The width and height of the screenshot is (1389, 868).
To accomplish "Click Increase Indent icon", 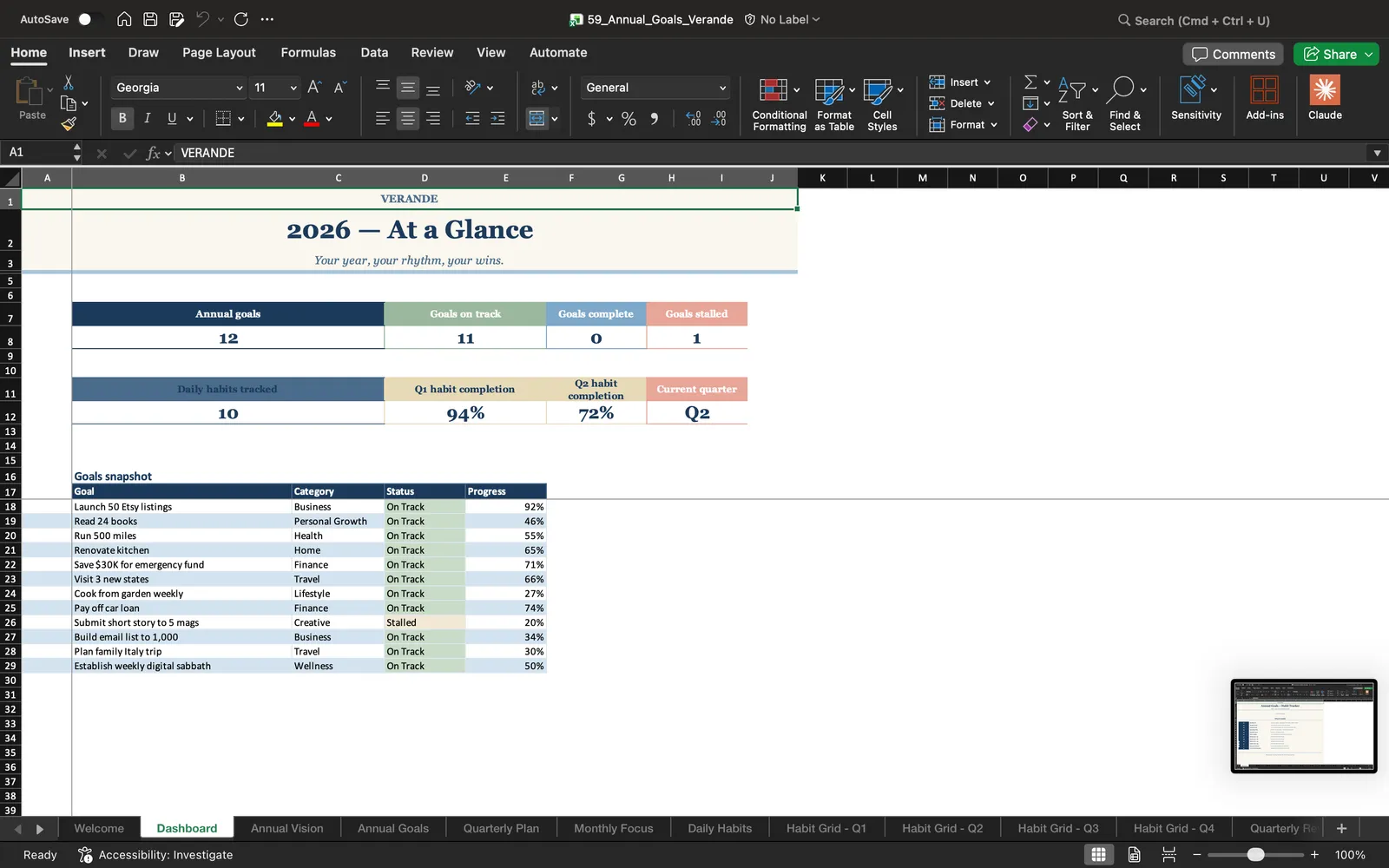I will pos(497,119).
